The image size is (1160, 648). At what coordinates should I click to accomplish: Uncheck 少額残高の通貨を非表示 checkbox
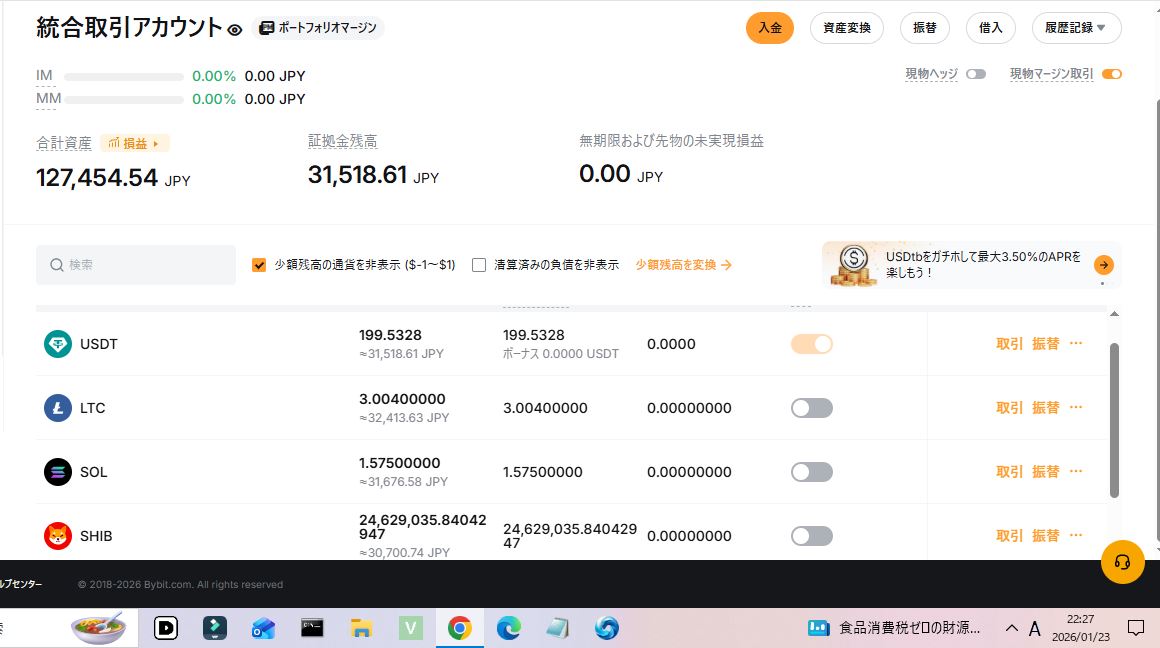[259, 265]
